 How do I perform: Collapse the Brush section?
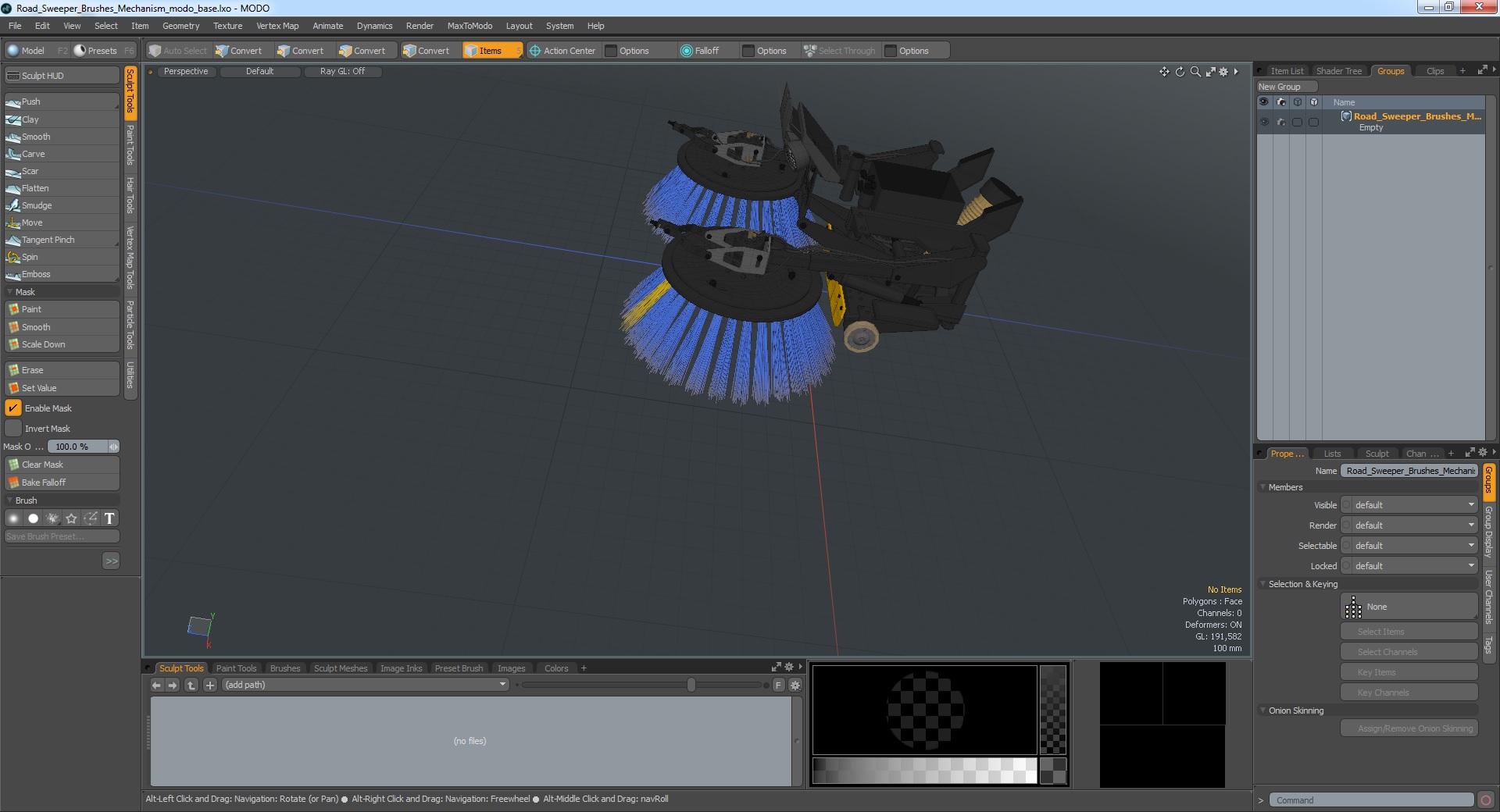(10, 500)
